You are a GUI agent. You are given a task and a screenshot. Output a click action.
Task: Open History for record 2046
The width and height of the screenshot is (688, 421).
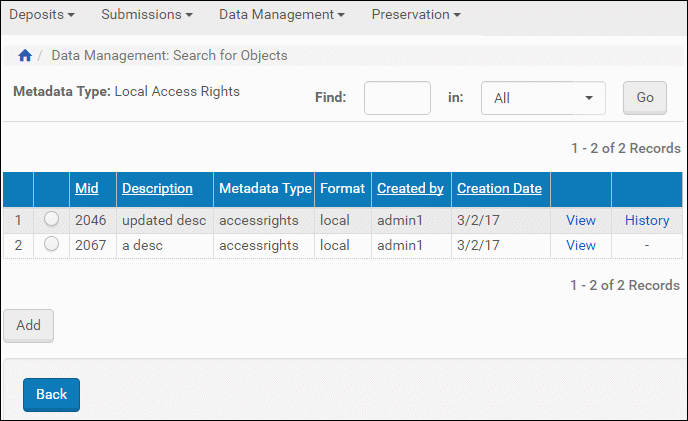[x=646, y=220]
